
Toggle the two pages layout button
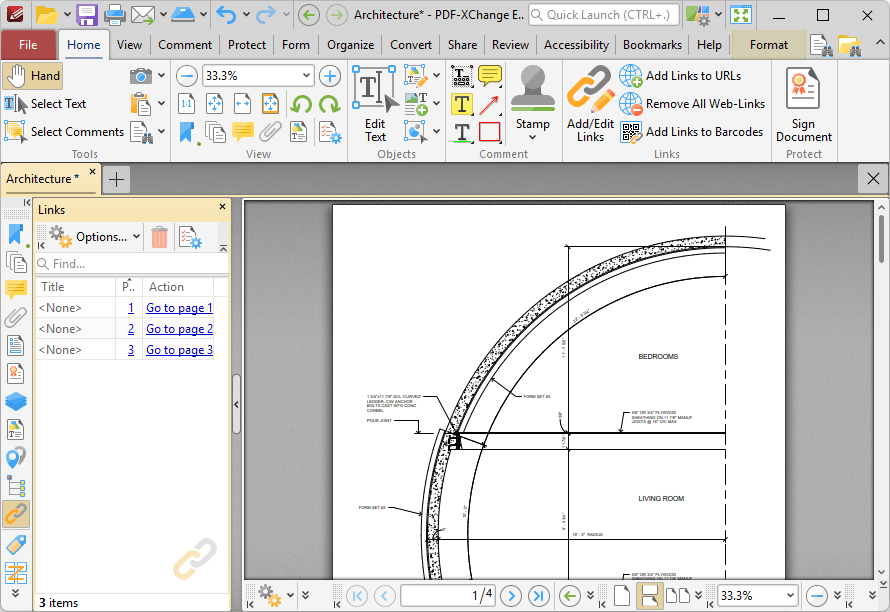click(x=677, y=596)
